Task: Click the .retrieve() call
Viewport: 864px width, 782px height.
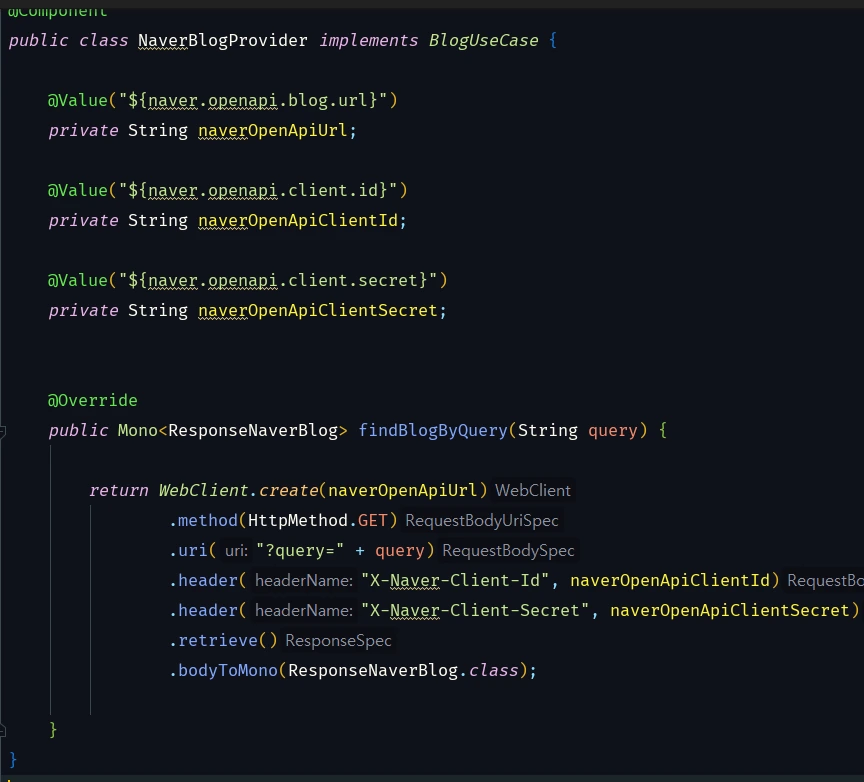Action: point(223,640)
